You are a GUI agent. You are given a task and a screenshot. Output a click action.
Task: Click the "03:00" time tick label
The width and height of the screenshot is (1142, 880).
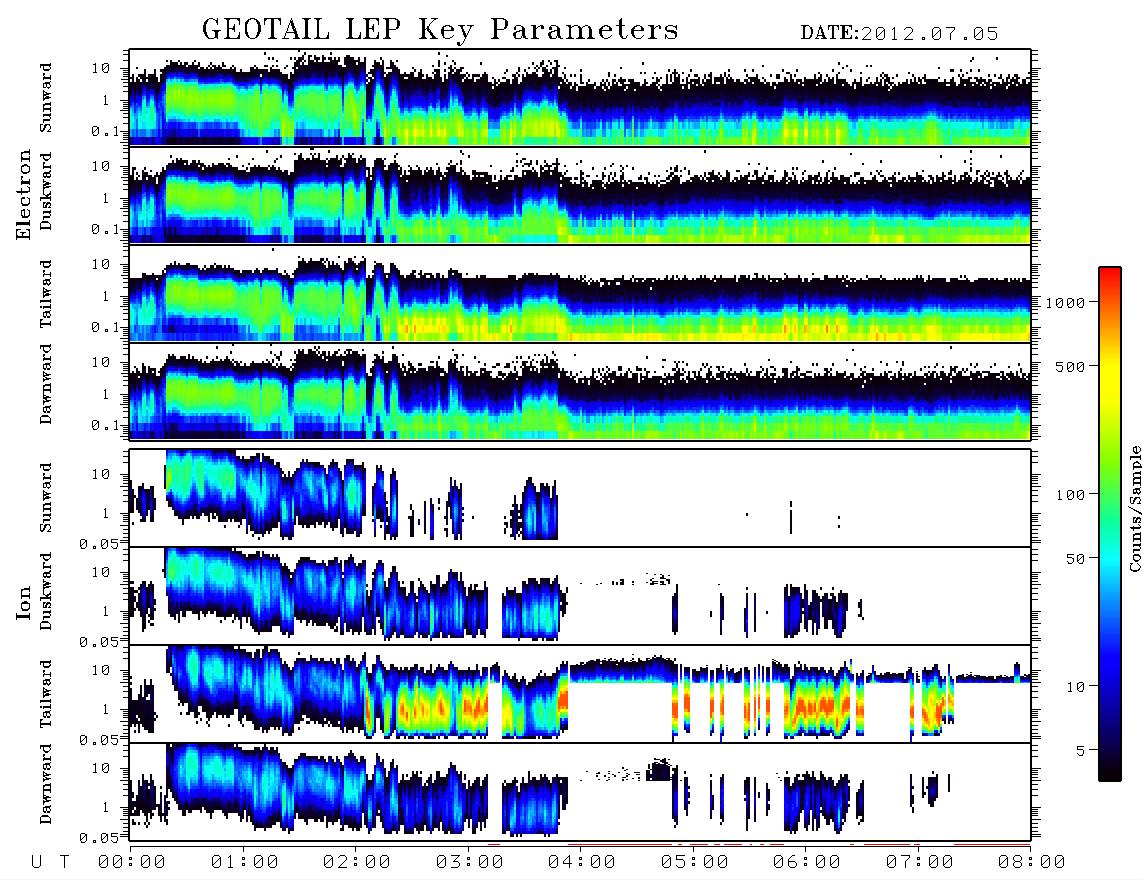click(470, 863)
